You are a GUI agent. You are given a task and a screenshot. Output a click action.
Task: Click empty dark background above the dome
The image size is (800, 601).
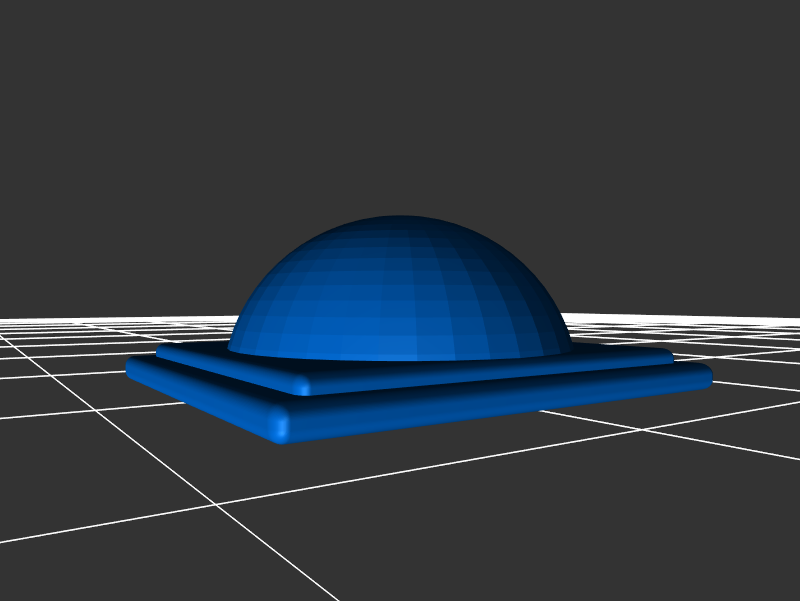pos(400,100)
